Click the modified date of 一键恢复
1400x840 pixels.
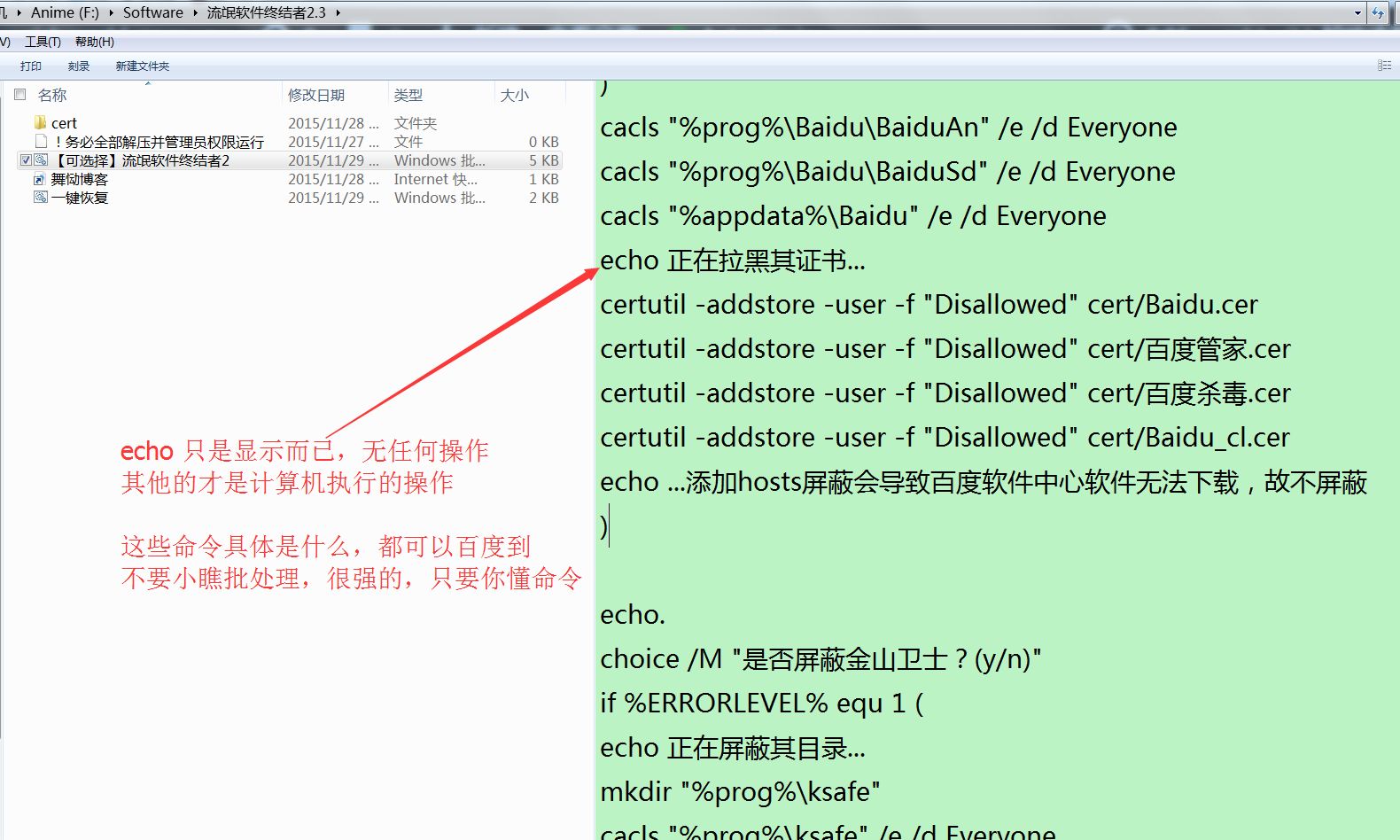point(333,198)
